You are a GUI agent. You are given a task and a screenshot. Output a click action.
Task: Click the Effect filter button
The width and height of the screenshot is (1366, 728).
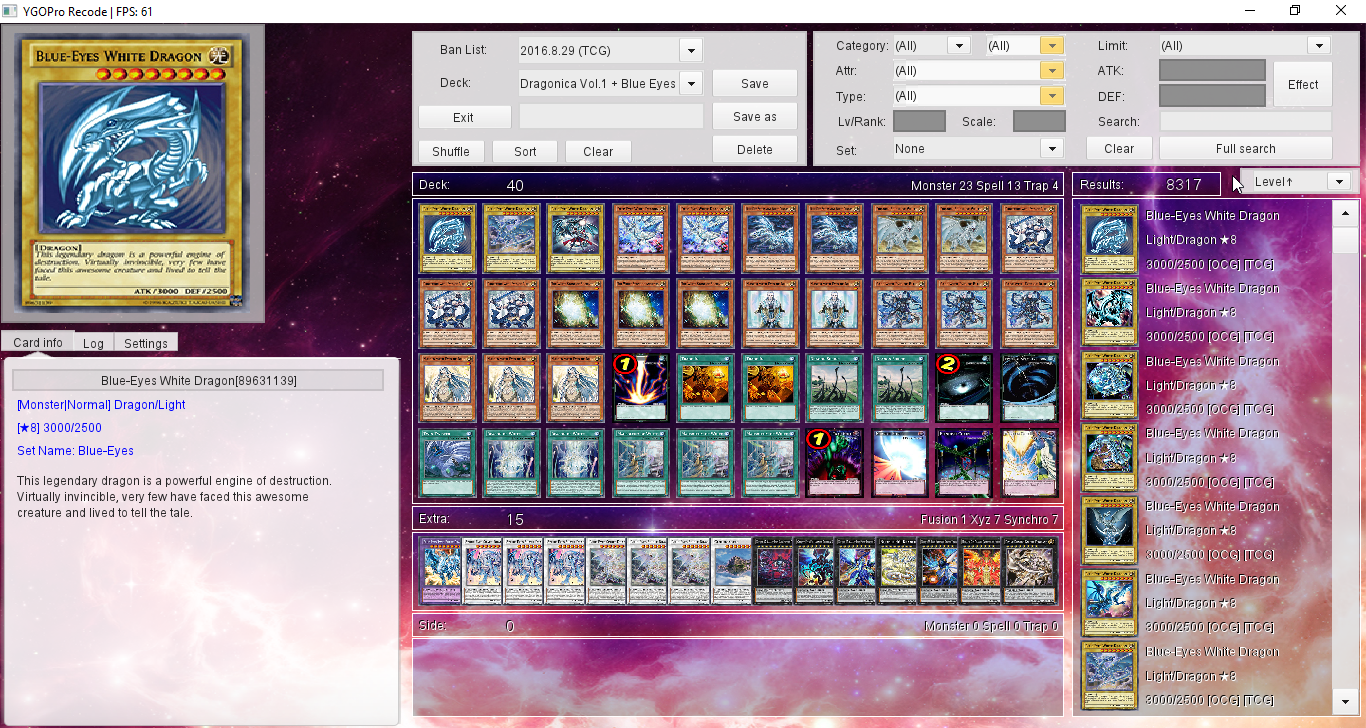point(1303,85)
